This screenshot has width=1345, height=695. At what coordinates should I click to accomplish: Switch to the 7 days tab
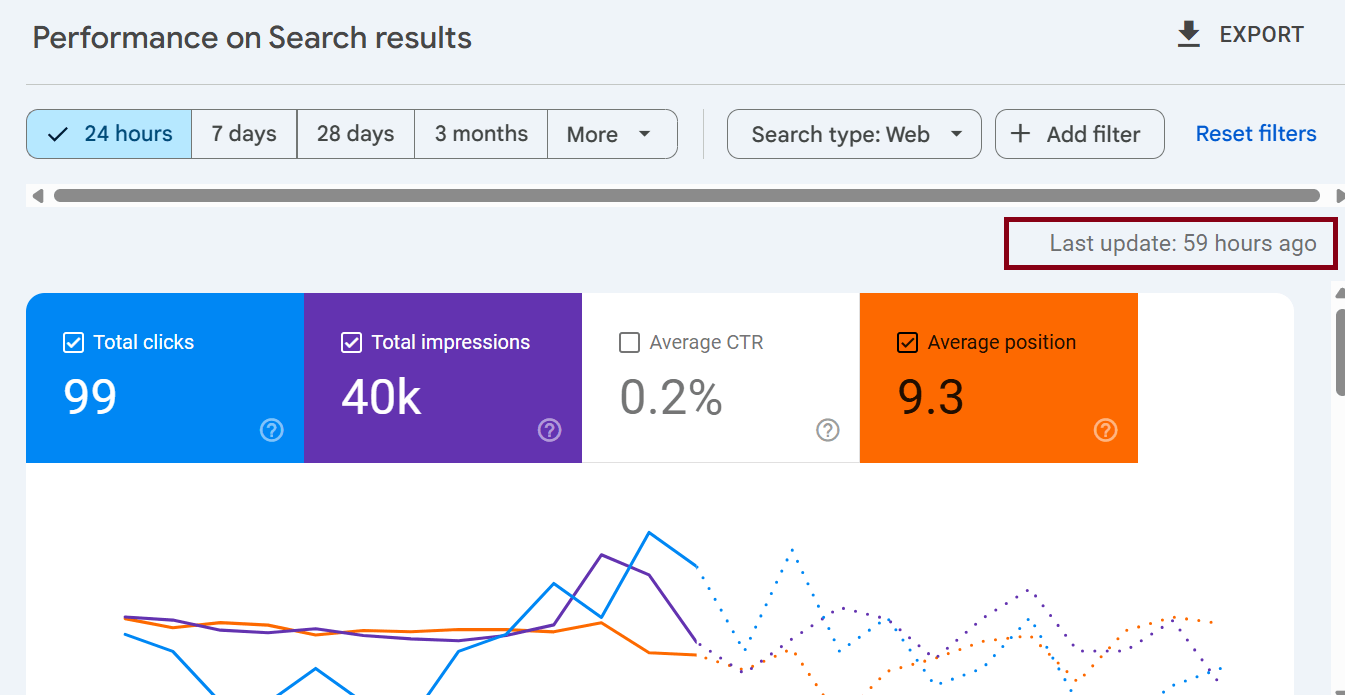point(243,133)
